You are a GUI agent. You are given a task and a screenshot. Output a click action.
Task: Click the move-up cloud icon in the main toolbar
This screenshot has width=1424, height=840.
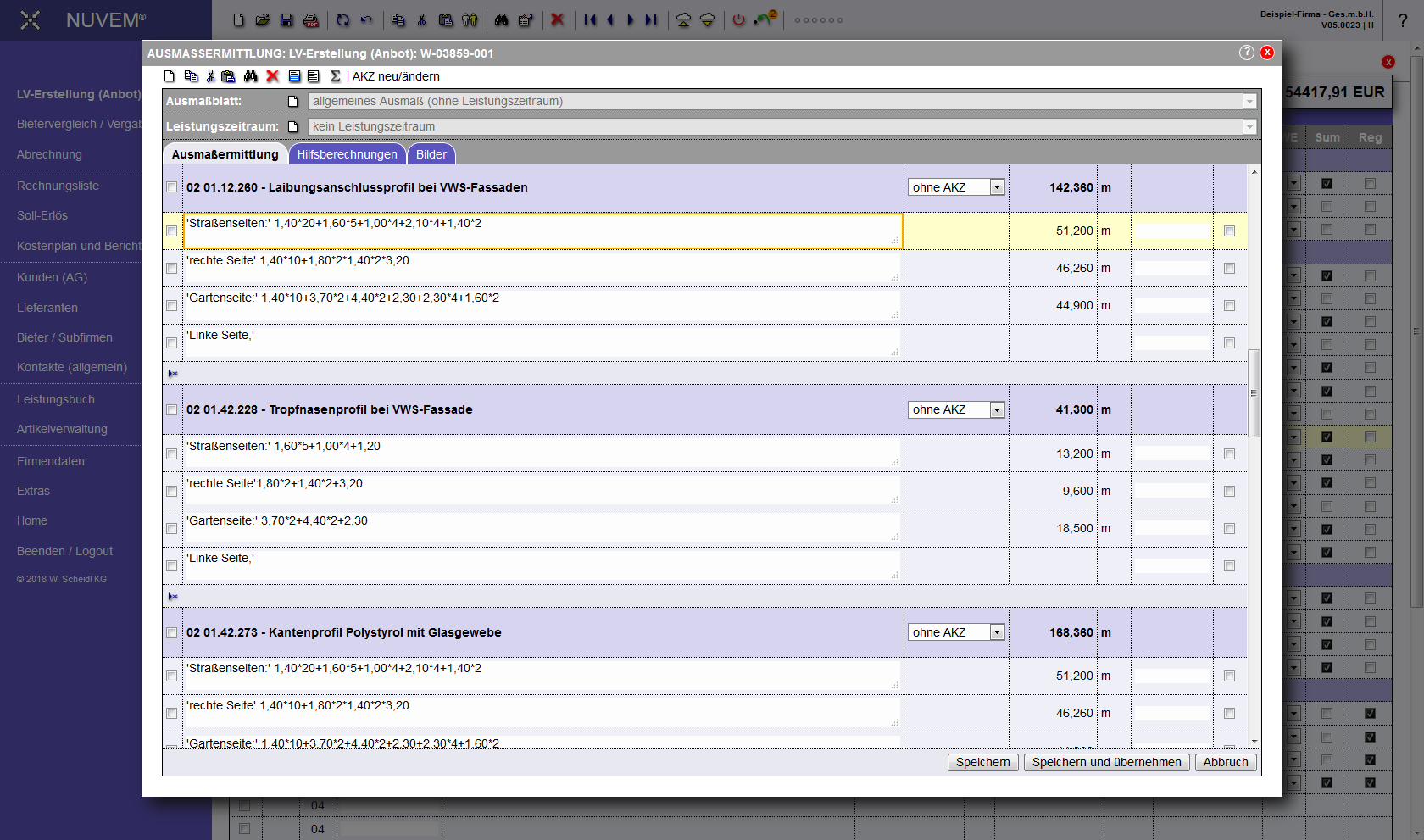tap(683, 19)
